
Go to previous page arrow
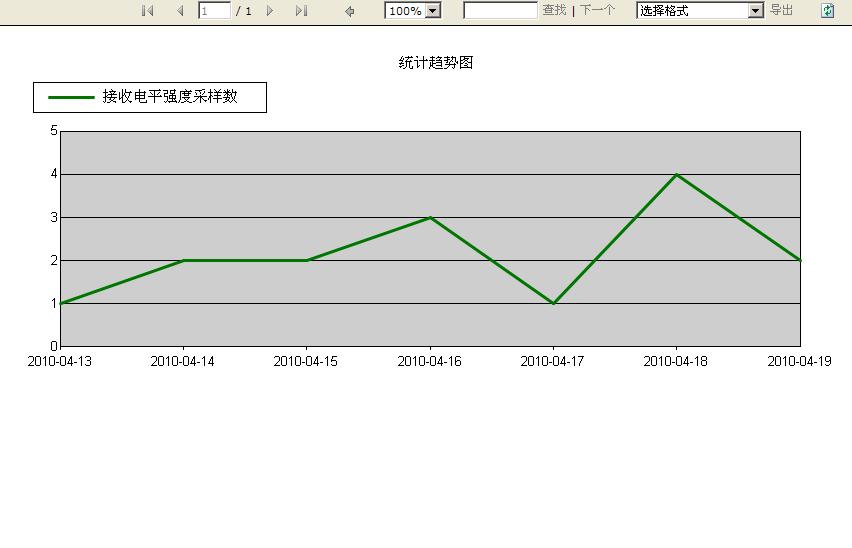pyautogui.click(x=180, y=10)
